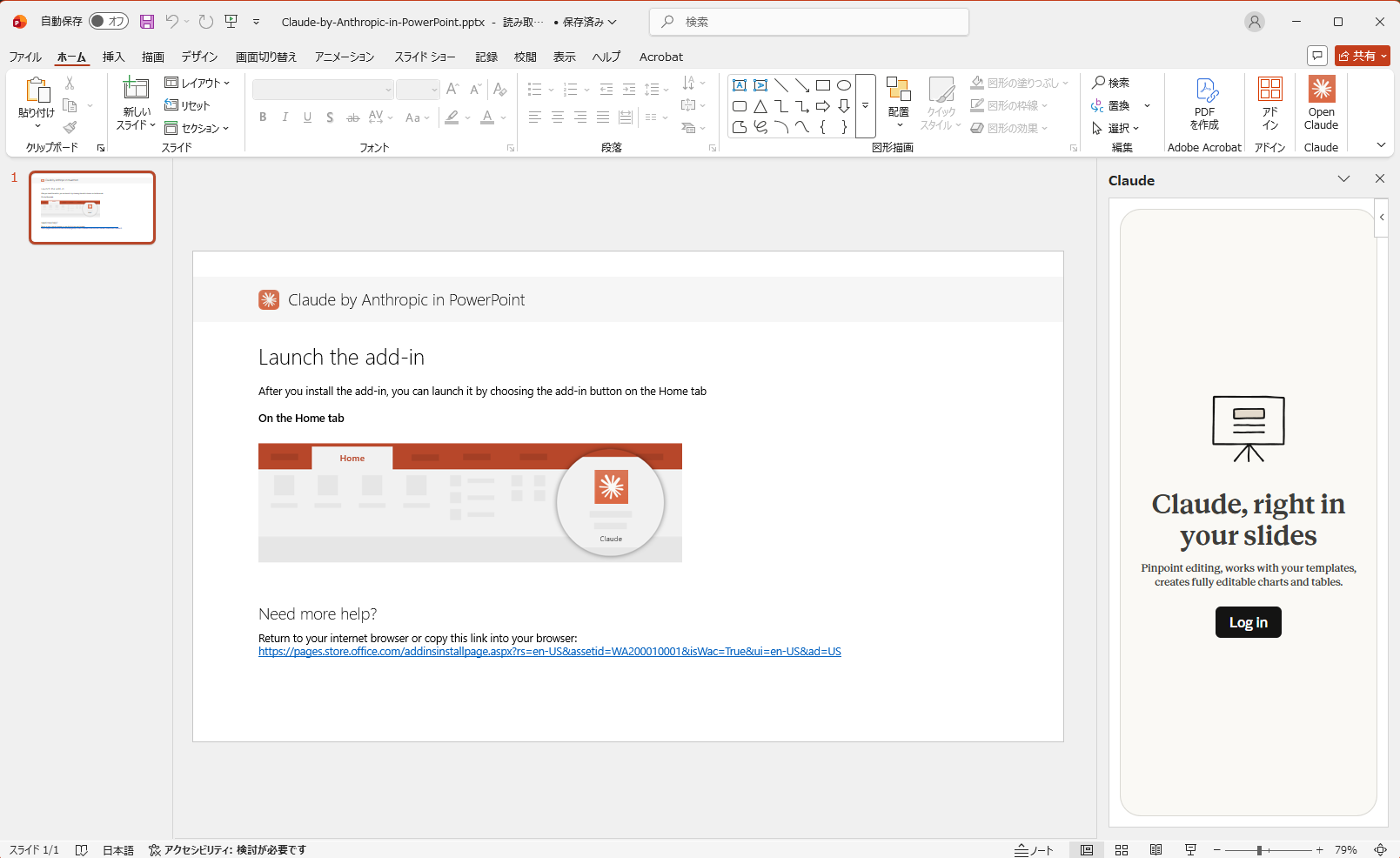Select slide 1 thumbnail in the pane
This screenshot has height=858, width=1400.
pos(91,207)
